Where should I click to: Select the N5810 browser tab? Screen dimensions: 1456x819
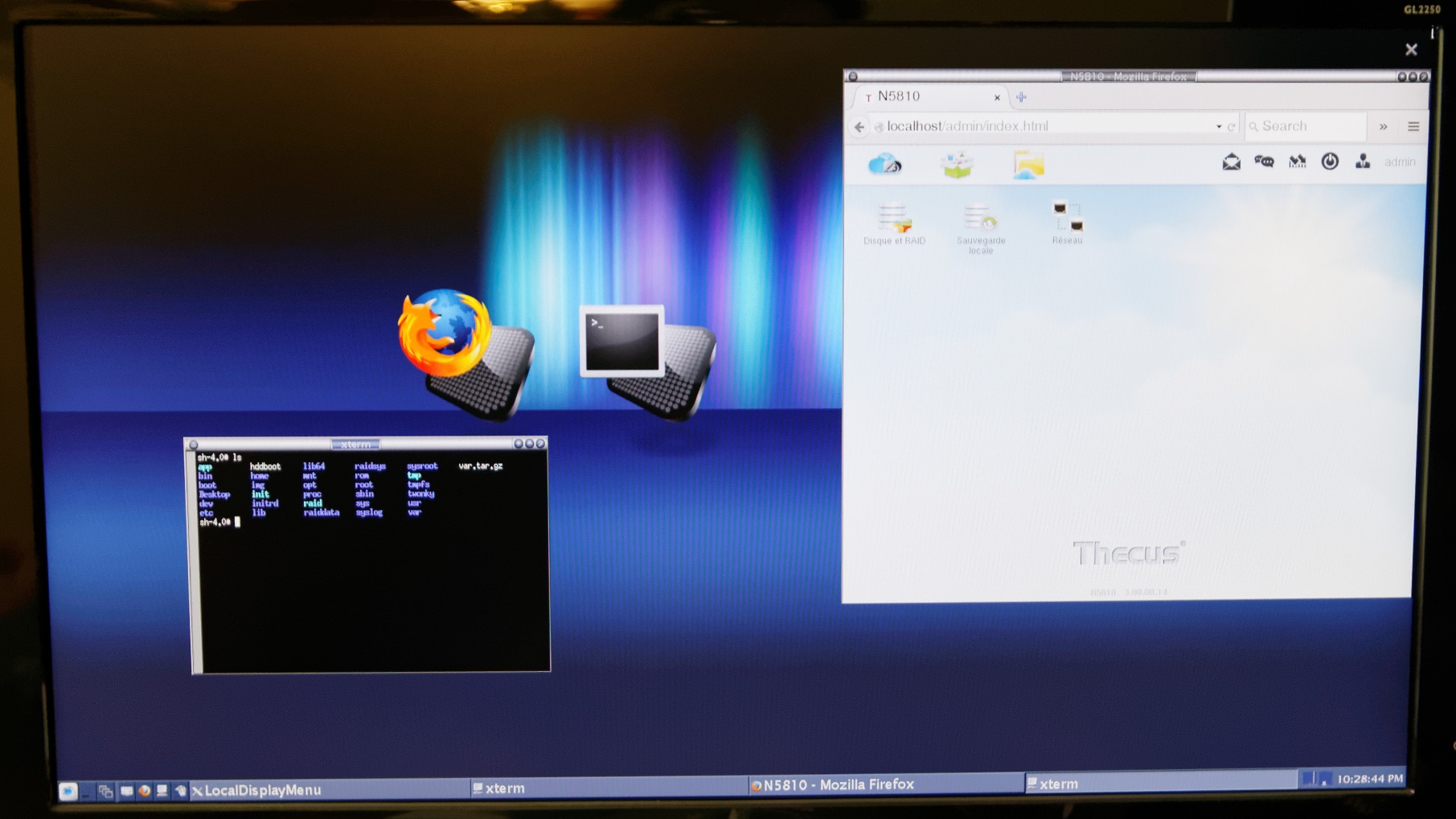click(x=925, y=96)
